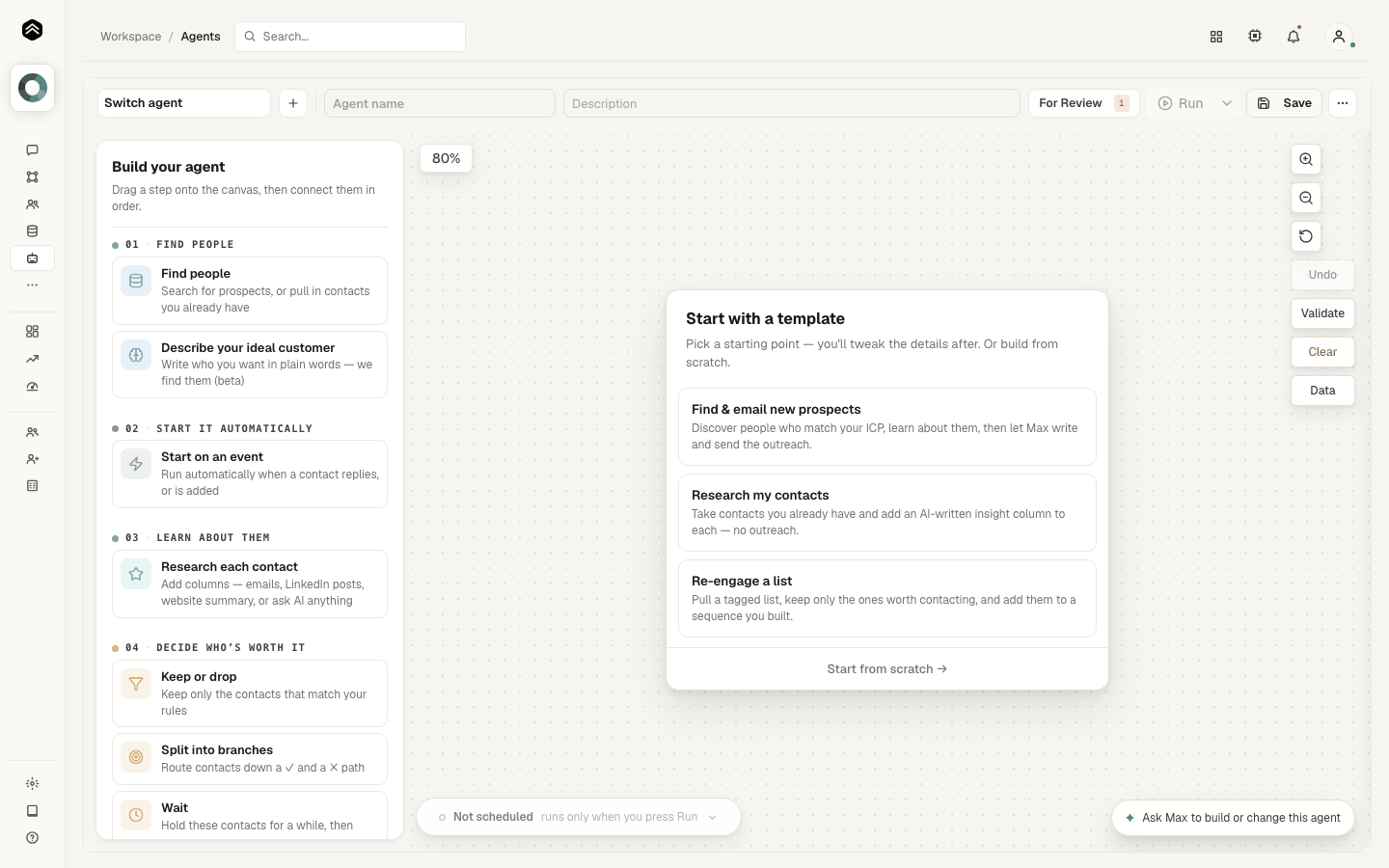Open the For Review list

tap(1084, 103)
